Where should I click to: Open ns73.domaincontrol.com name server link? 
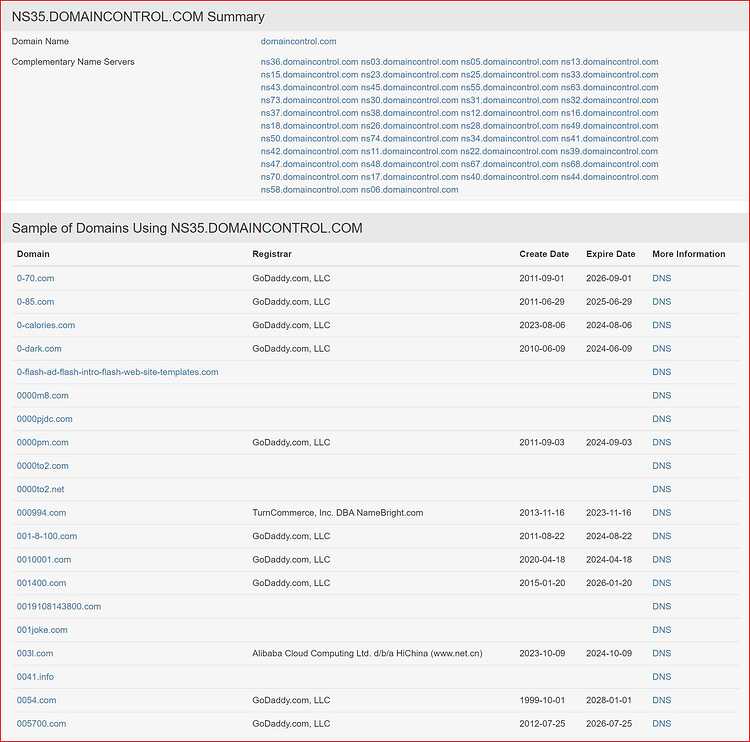pos(309,100)
